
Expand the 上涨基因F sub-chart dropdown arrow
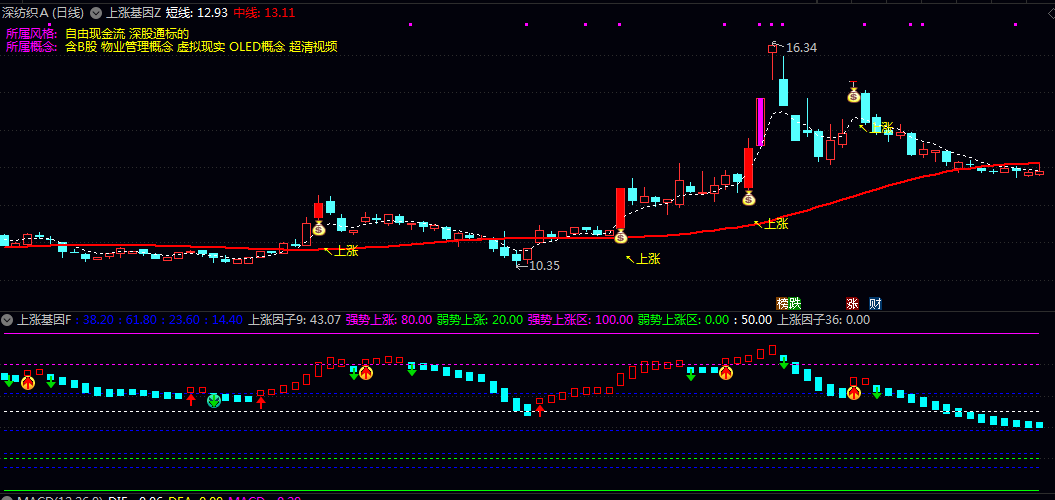pos(8,320)
